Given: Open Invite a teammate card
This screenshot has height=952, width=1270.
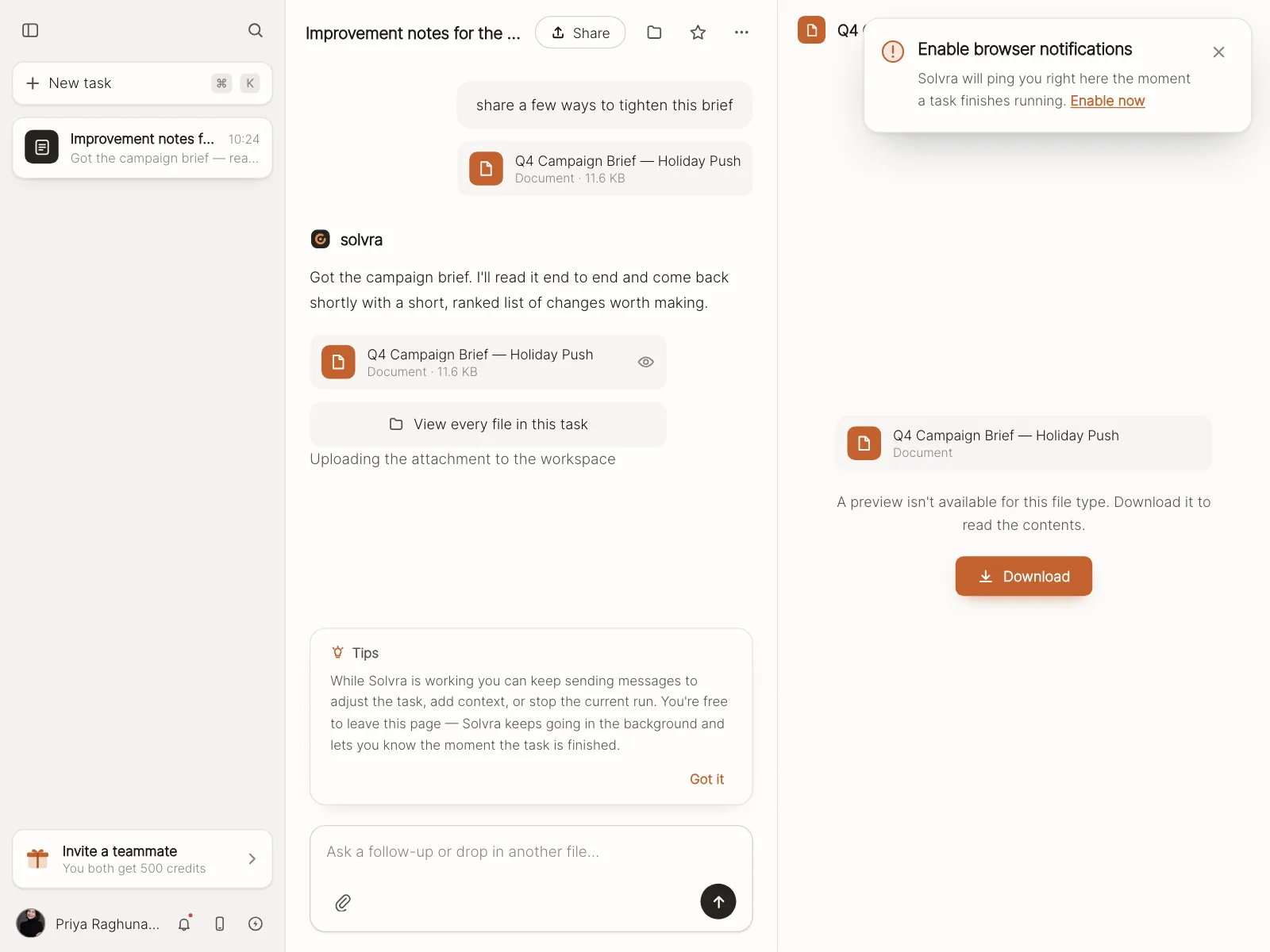Looking at the screenshot, I should (142, 859).
